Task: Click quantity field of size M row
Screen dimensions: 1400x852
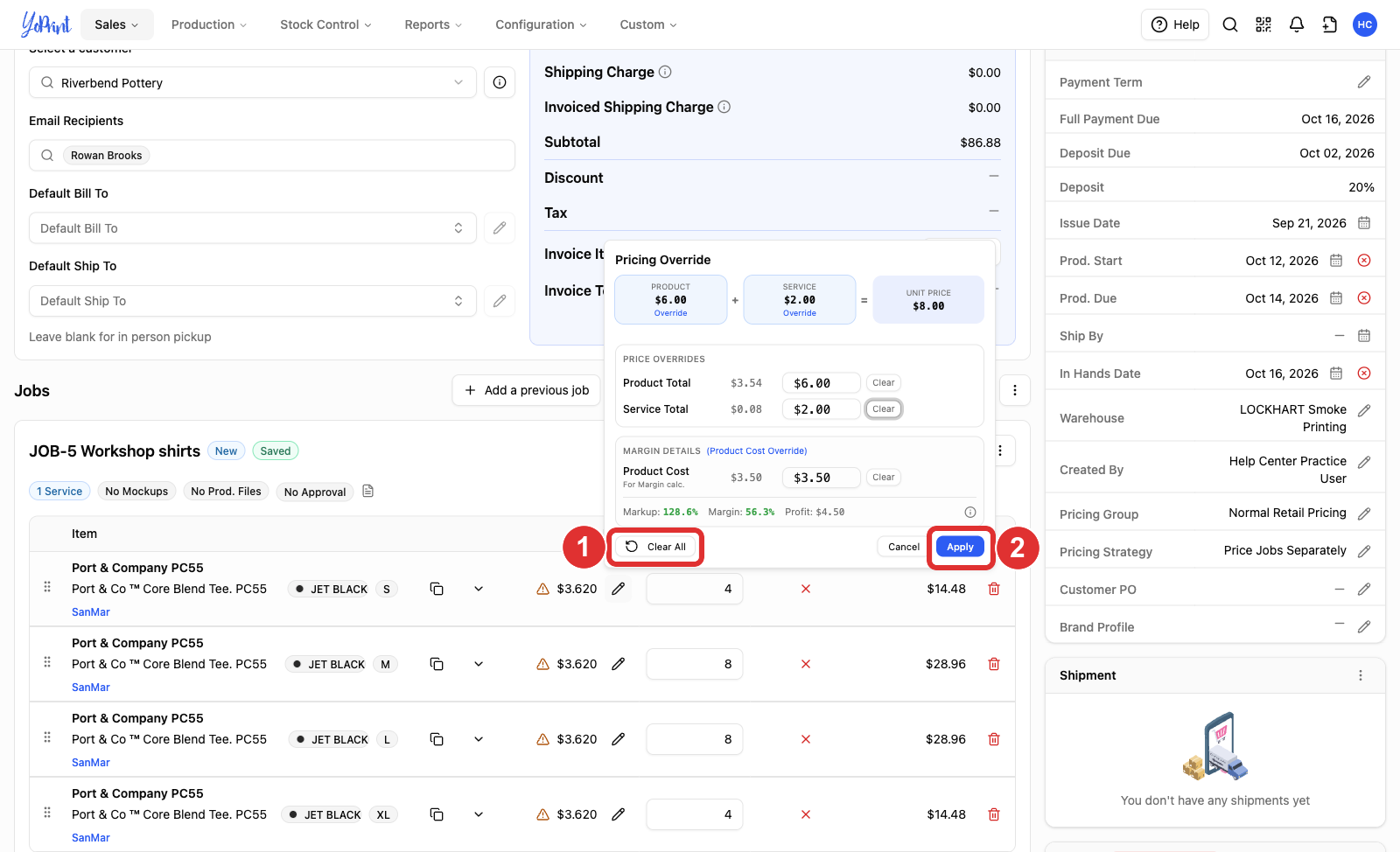Action: [695, 664]
